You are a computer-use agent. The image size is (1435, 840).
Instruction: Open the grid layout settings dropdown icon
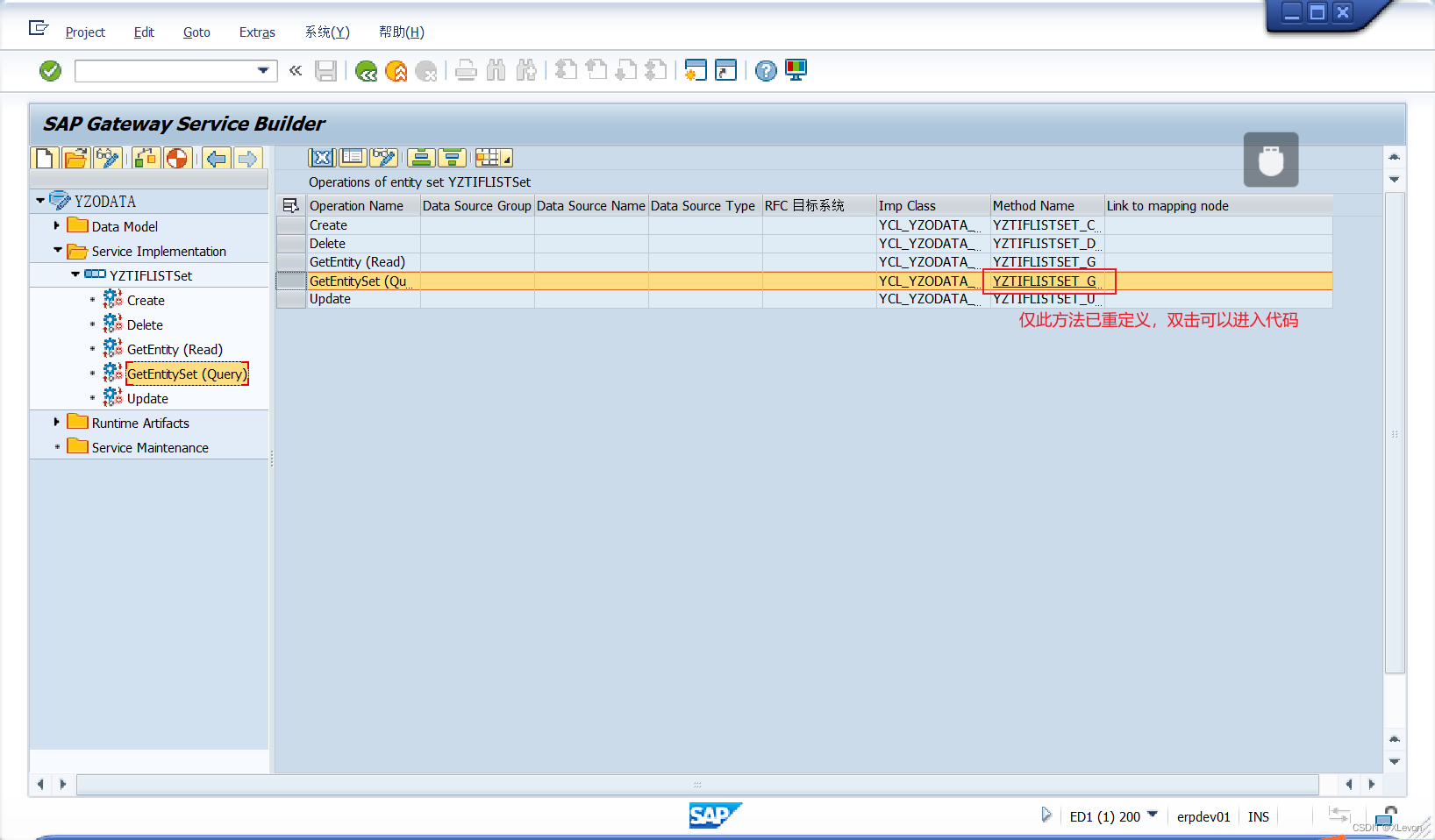[x=494, y=158]
